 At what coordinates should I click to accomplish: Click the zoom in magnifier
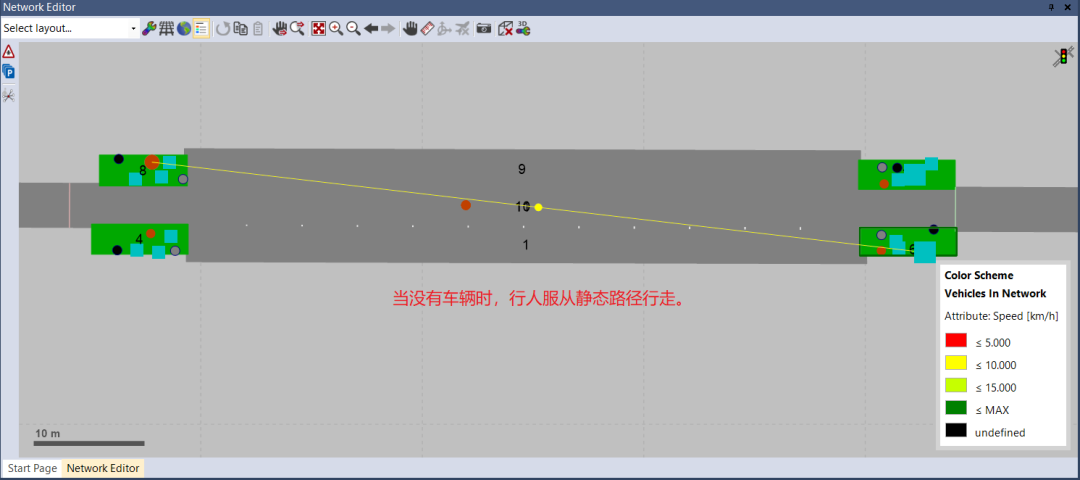coord(336,28)
